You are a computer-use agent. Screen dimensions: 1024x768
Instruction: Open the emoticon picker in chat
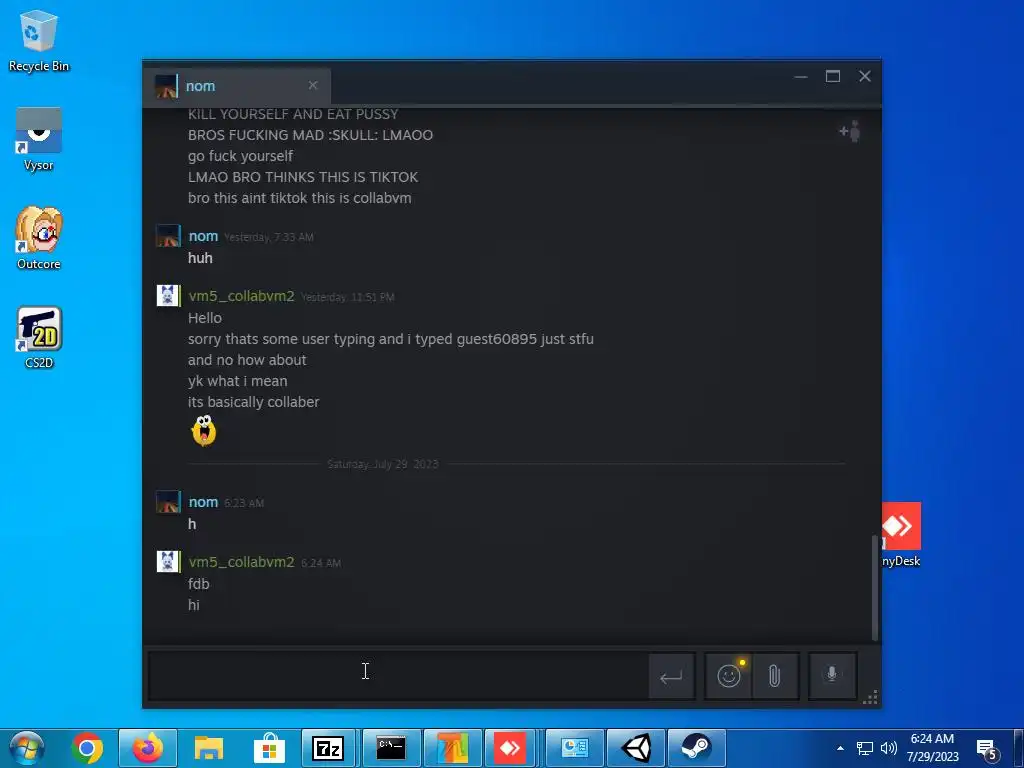point(729,675)
